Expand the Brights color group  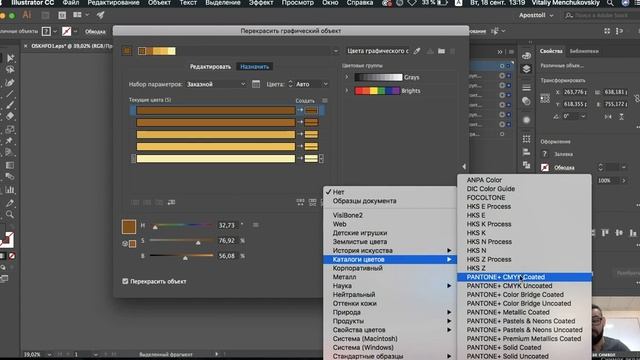click(347, 91)
